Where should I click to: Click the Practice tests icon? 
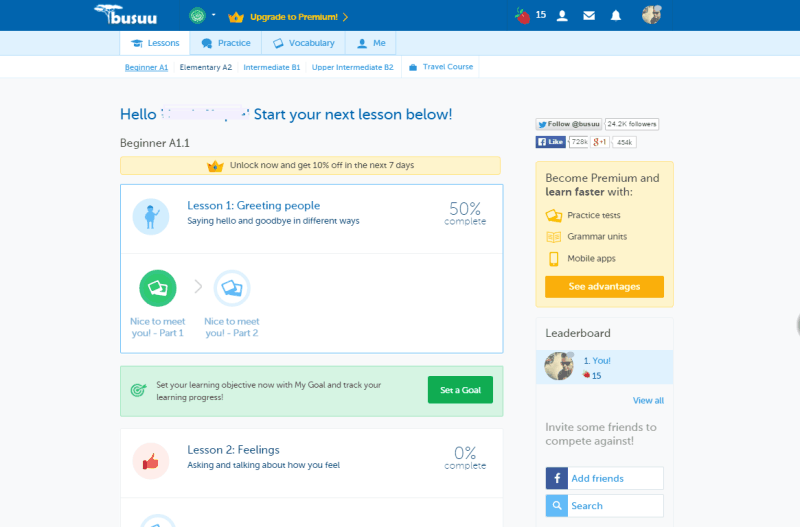[x=554, y=215]
